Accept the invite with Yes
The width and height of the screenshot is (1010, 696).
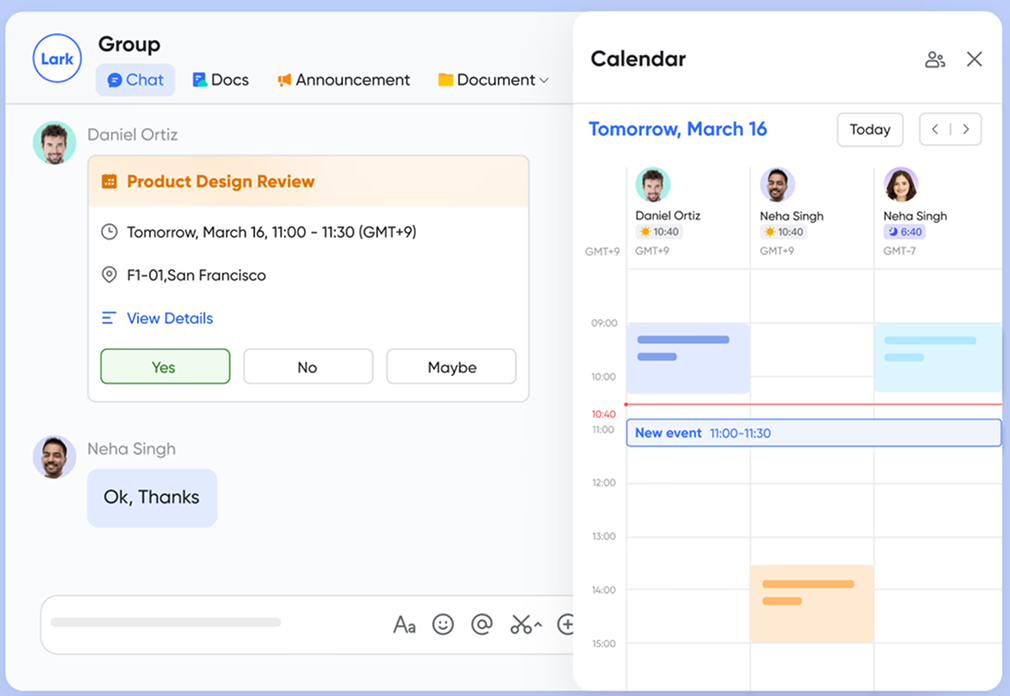pyautogui.click(x=165, y=367)
